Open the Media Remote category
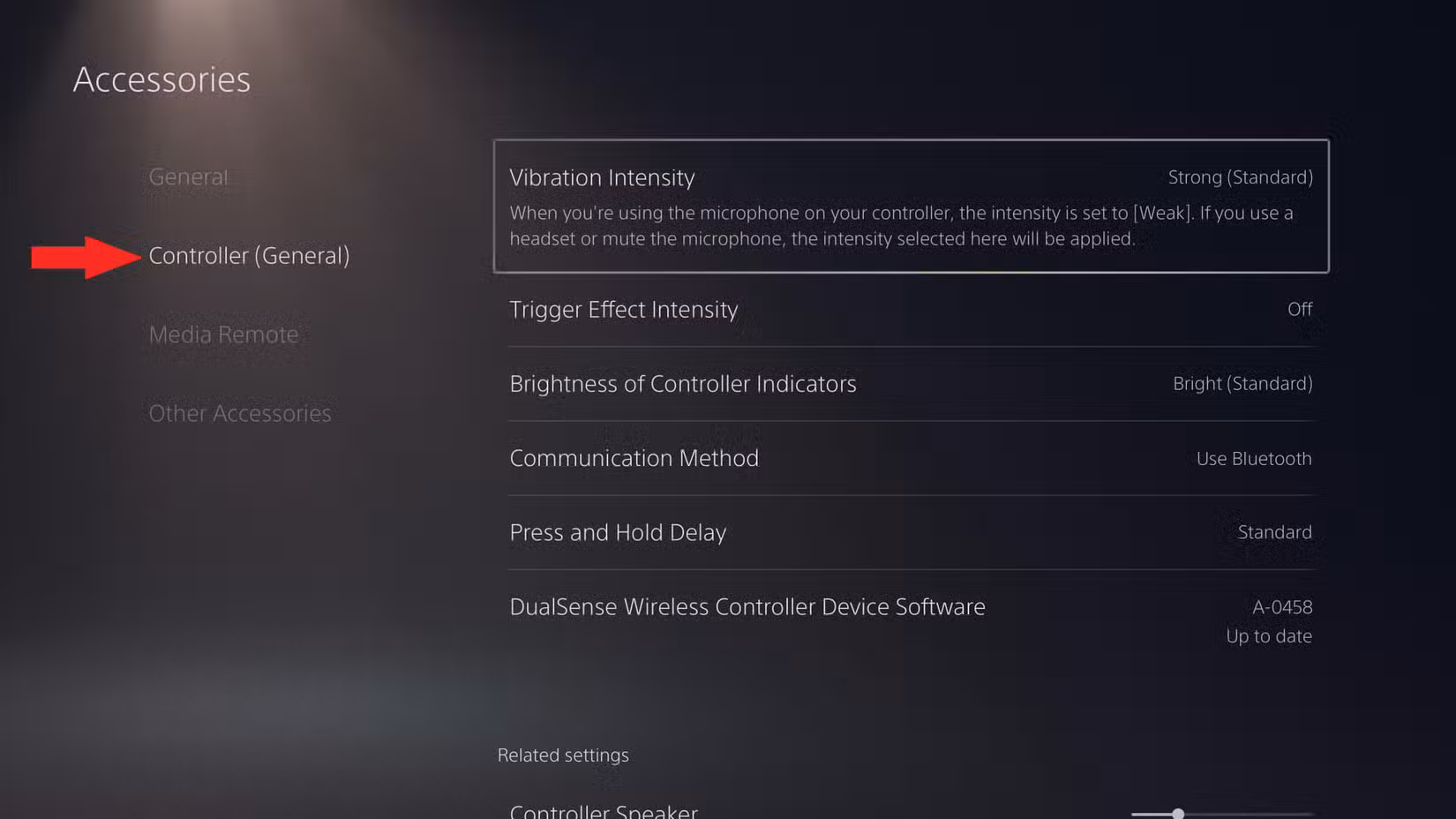The height and width of the screenshot is (819, 1456). click(223, 334)
